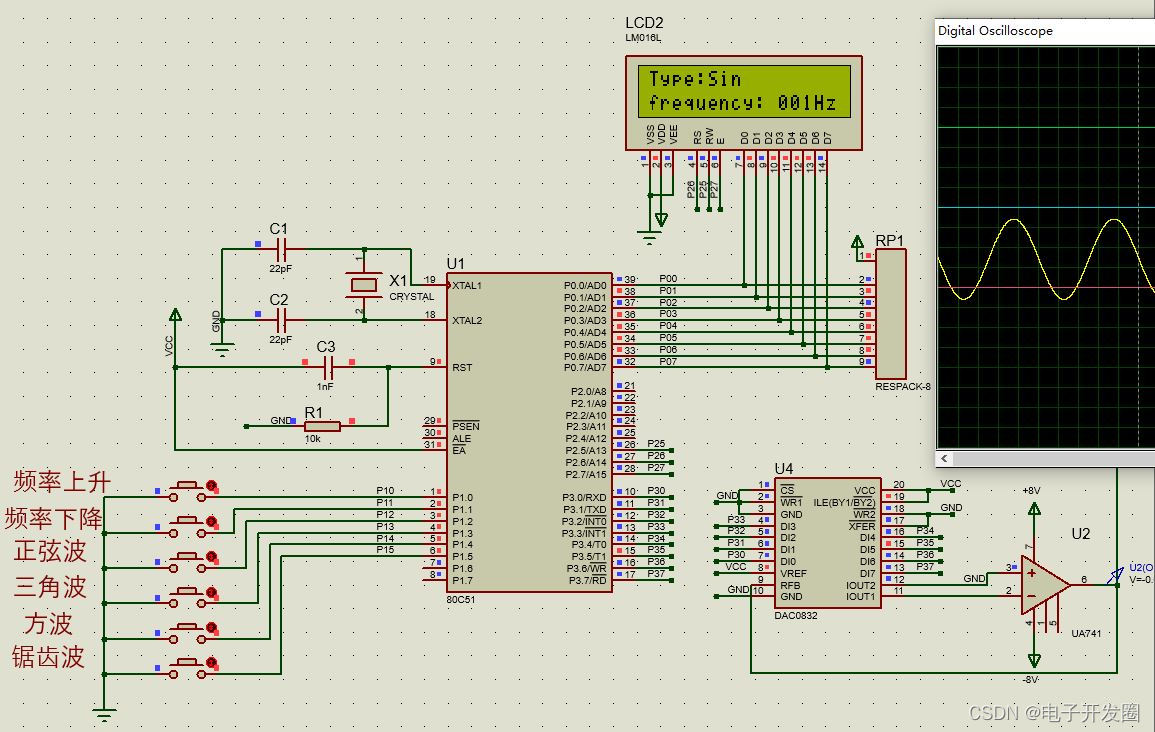Click the P3.7/RD pin label
Image resolution: width=1155 pixels, height=732 pixels.
point(588,580)
